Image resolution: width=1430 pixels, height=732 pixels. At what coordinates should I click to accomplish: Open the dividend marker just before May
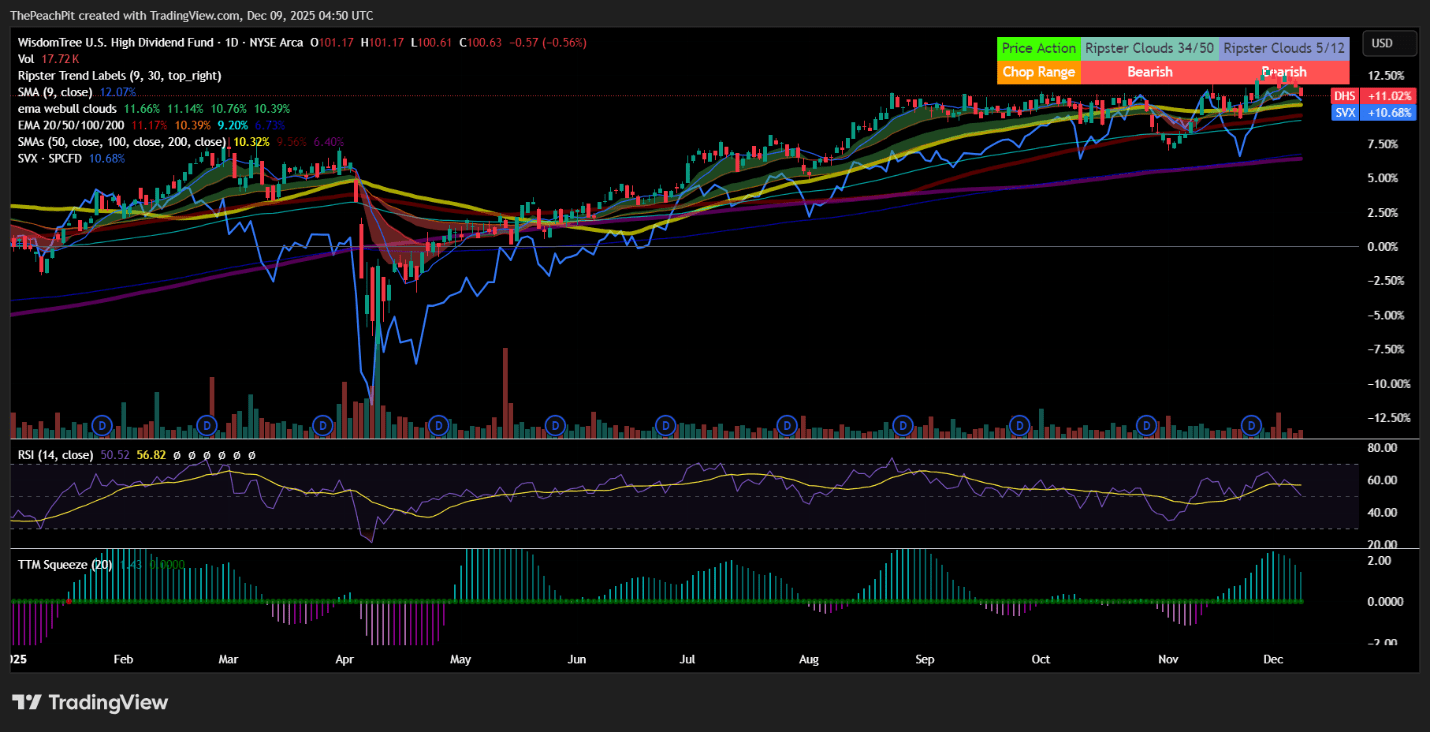tap(437, 426)
